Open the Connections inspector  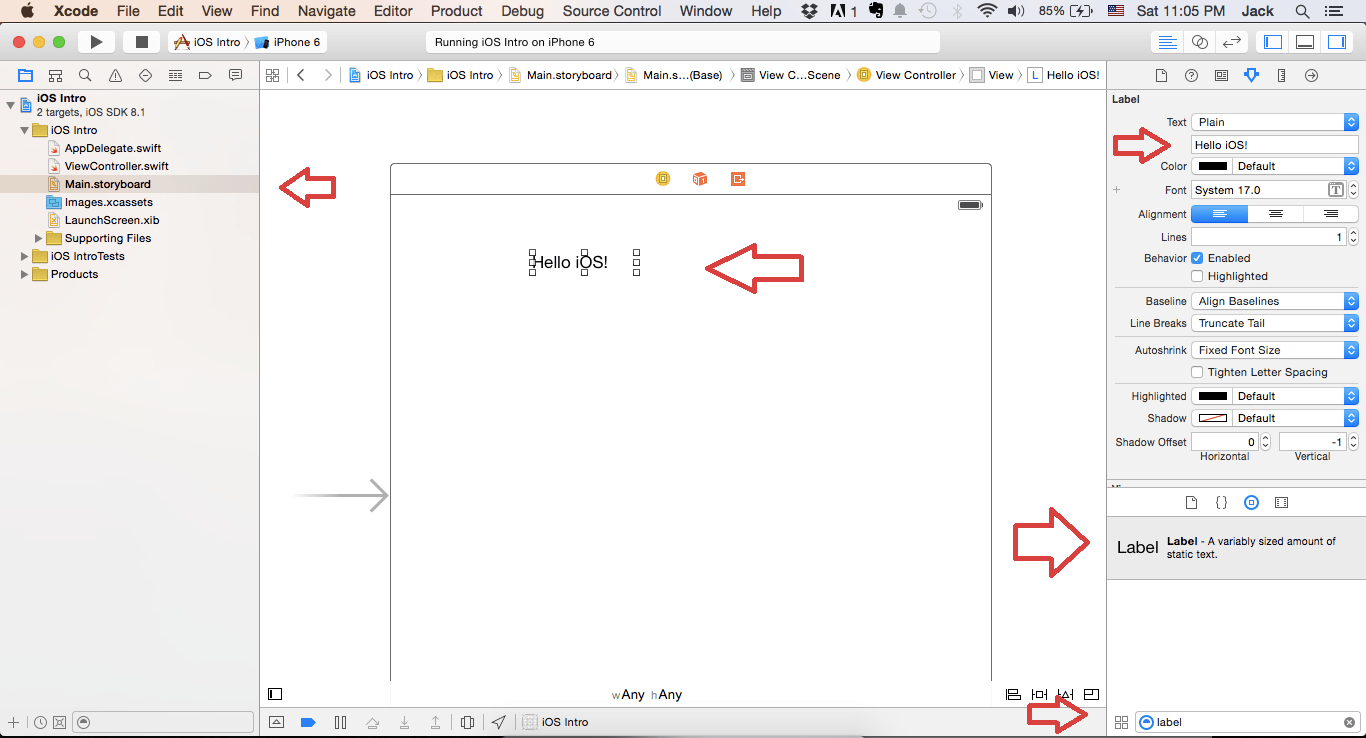1312,75
